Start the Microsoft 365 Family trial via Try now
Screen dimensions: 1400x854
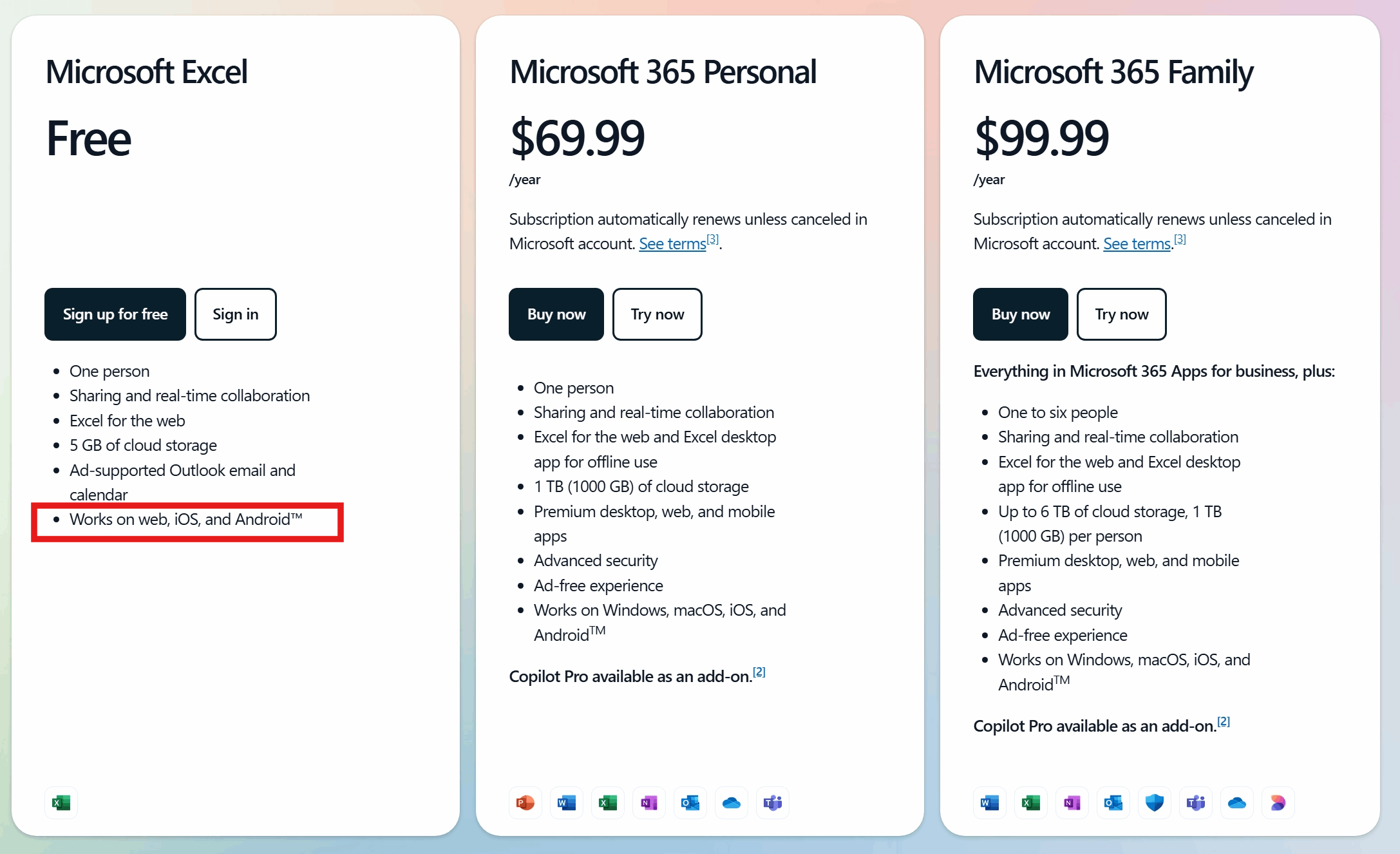pos(1121,314)
